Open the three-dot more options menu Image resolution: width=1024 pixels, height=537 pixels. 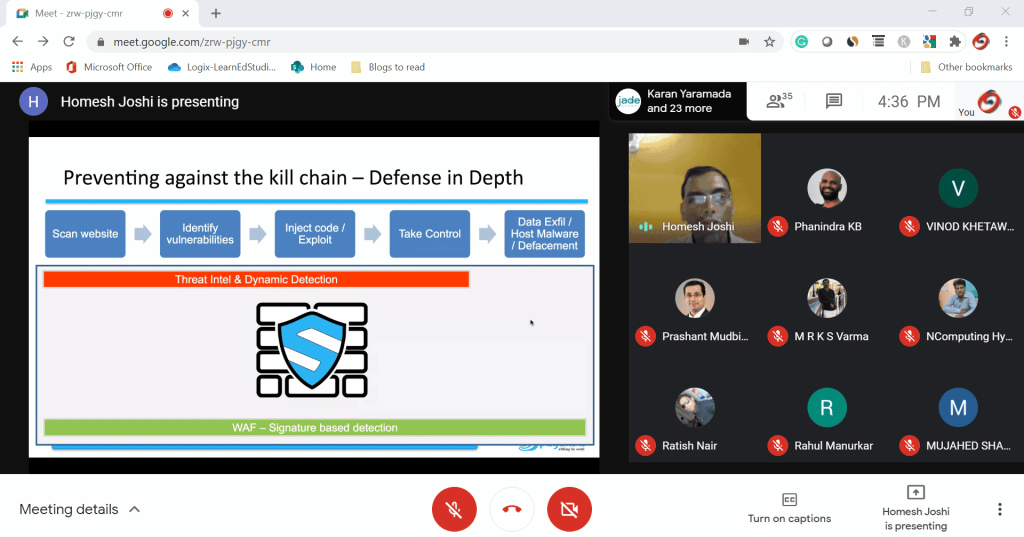pos(999,509)
